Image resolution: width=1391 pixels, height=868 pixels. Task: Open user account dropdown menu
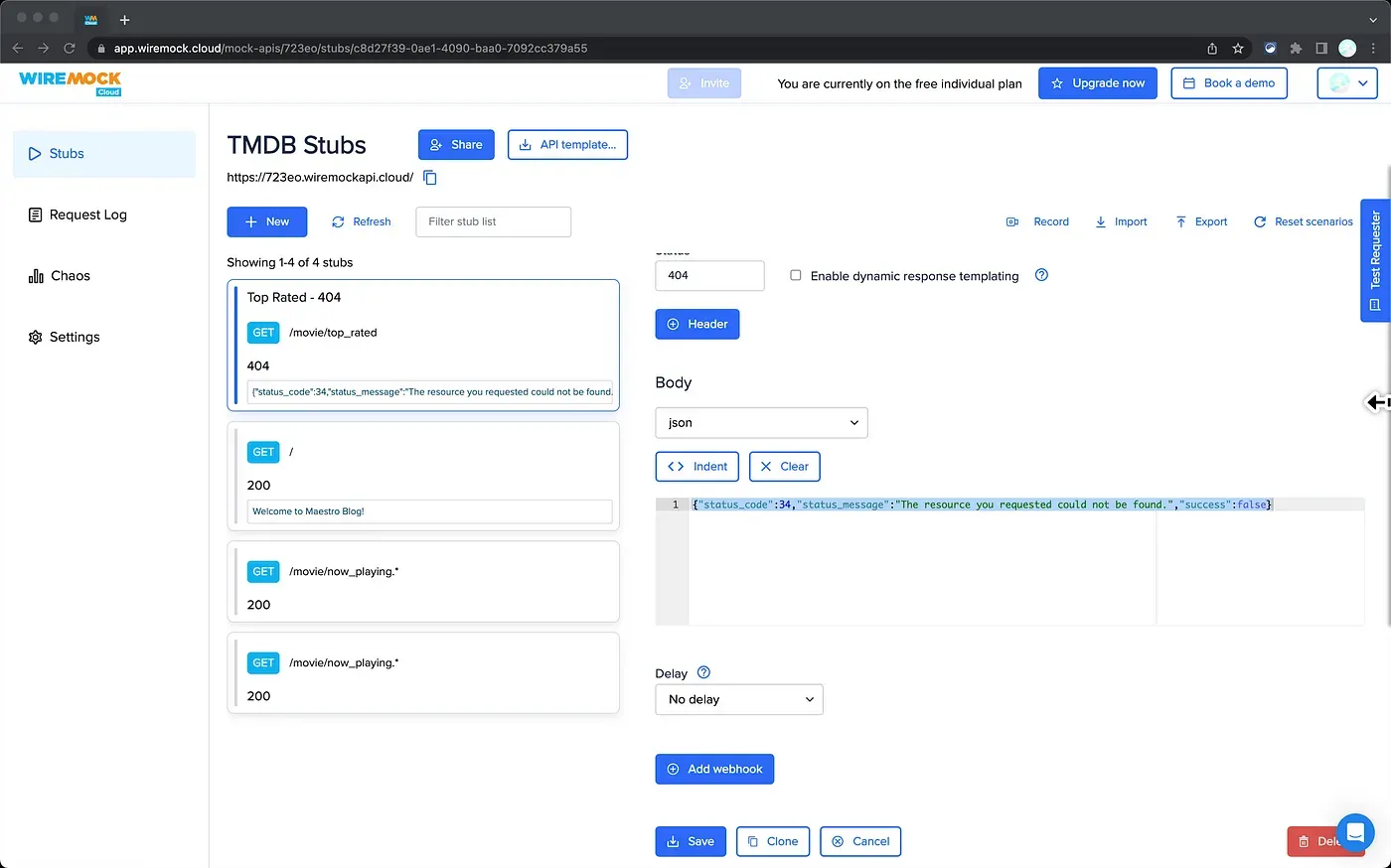[1347, 83]
